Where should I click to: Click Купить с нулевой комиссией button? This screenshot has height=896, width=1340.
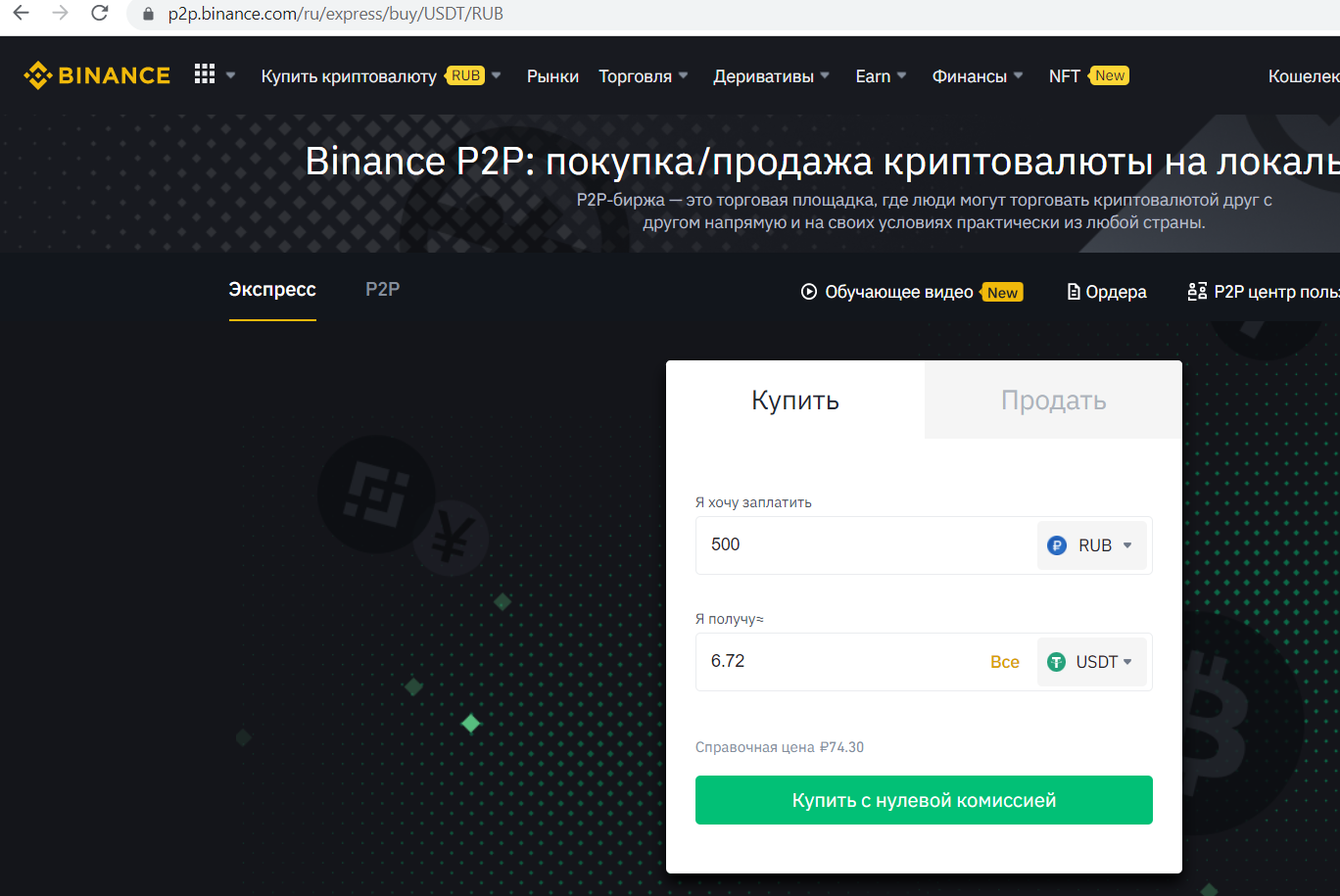[924, 800]
